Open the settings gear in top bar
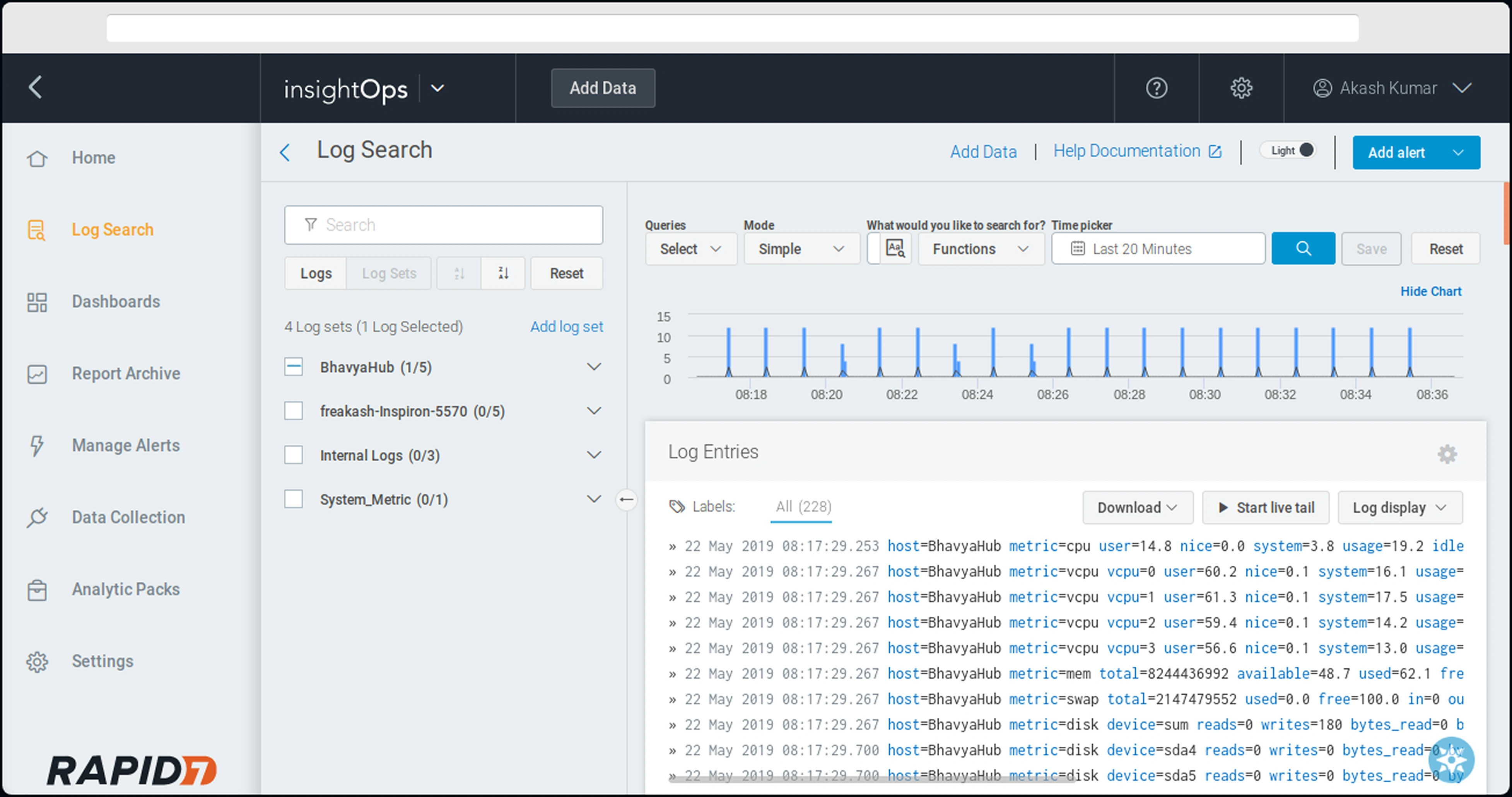Image resolution: width=1512 pixels, height=797 pixels. (x=1241, y=88)
